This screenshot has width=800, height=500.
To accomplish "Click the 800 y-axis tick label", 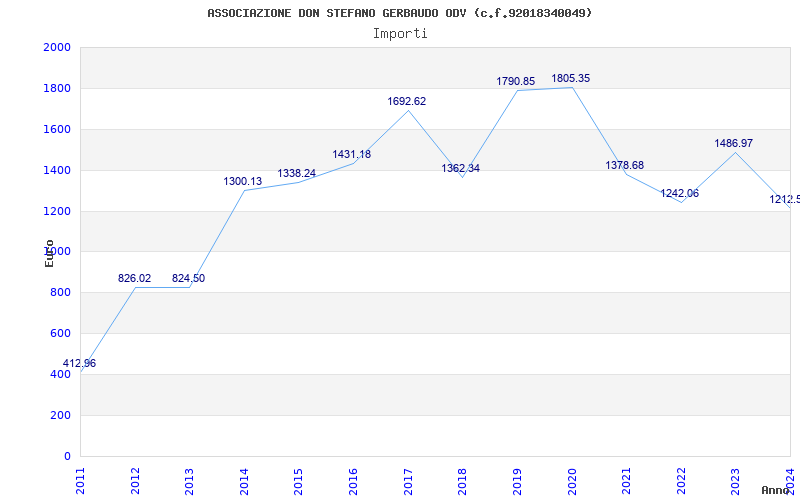I will [x=61, y=293].
